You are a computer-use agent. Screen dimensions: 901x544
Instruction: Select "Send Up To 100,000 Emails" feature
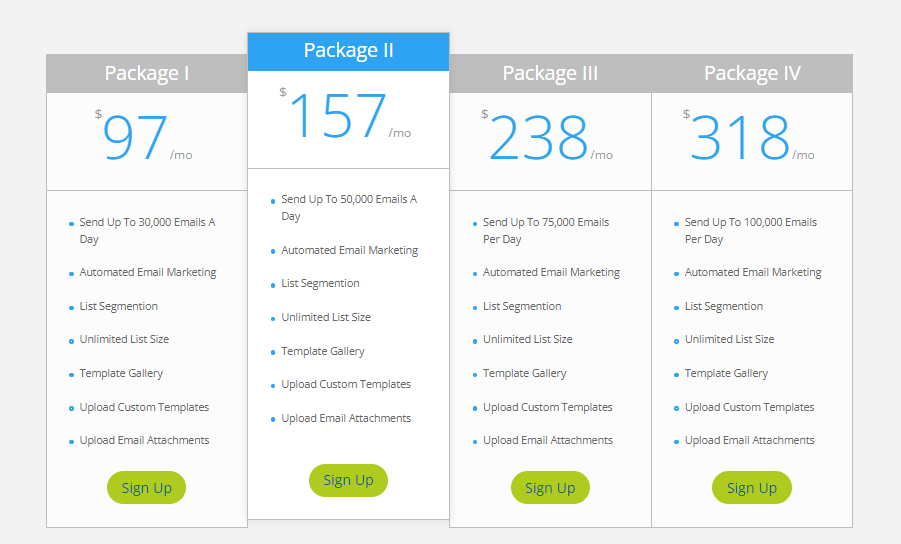click(x=750, y=231)
